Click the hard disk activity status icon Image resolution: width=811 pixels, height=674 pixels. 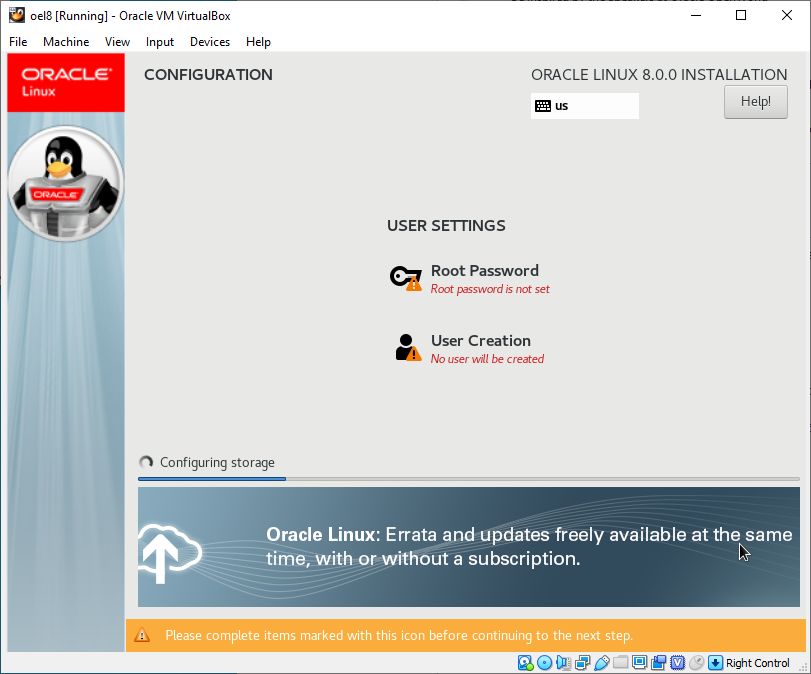(x=525, y=663)
